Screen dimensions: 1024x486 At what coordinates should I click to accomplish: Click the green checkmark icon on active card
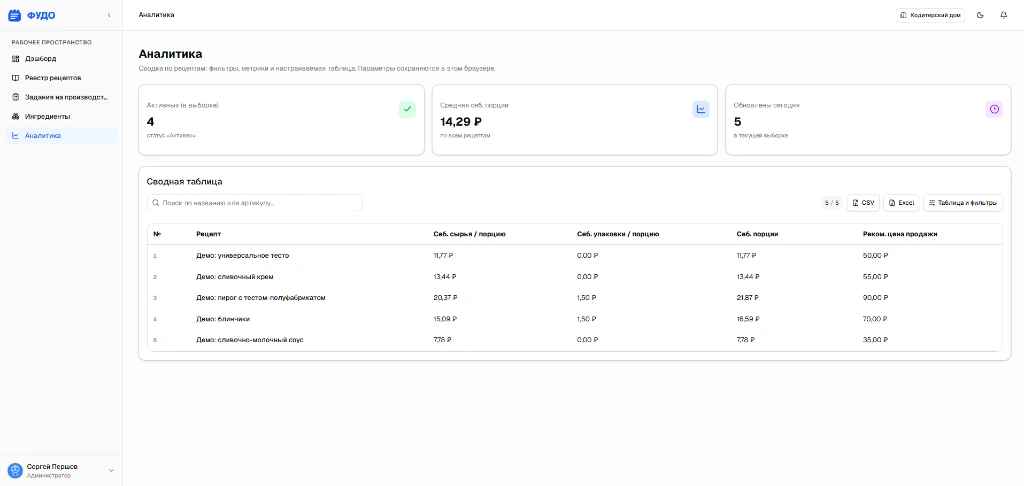point(407,108)
